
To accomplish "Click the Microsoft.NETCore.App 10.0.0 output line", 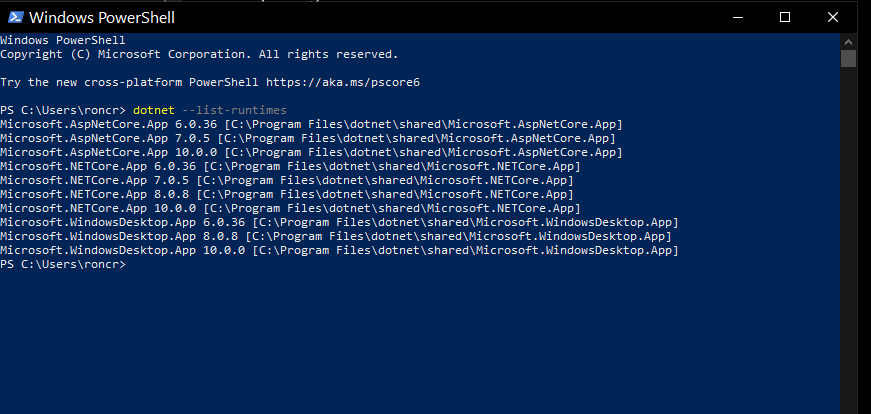I will (x=290, y=208).
